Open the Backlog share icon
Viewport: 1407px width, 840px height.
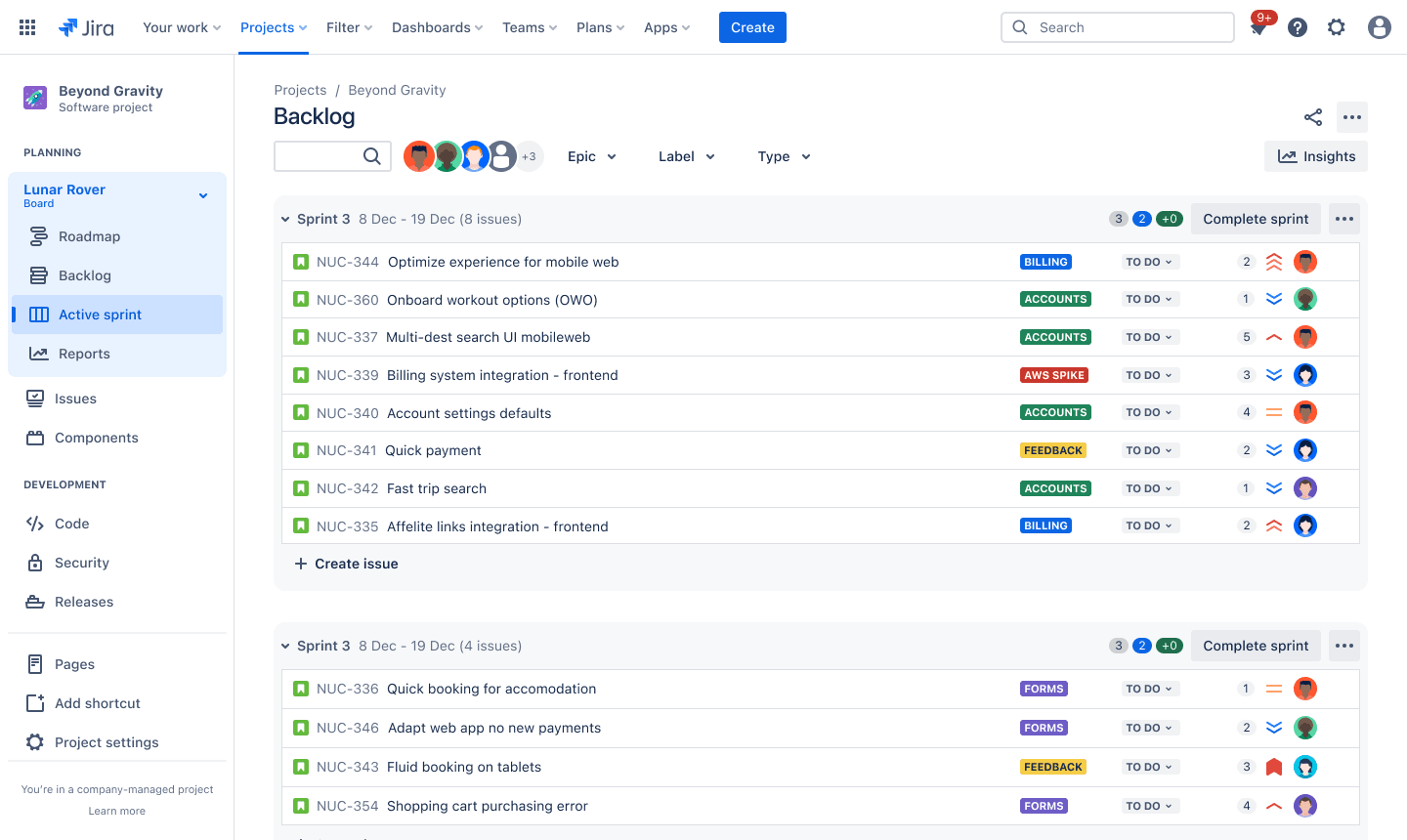point(1312,116)
